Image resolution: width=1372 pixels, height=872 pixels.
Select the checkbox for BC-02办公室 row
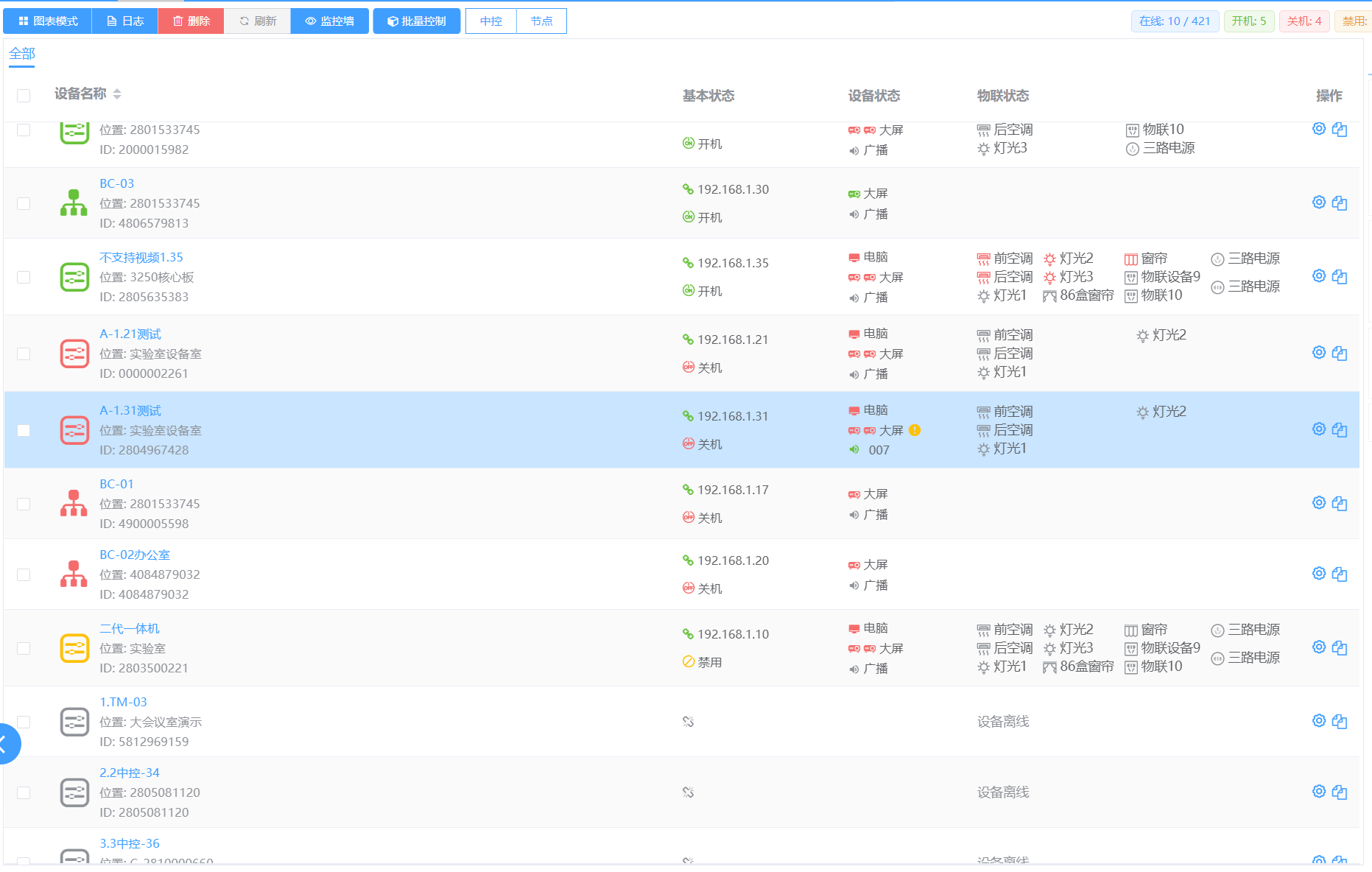click(x=24, y=574)
